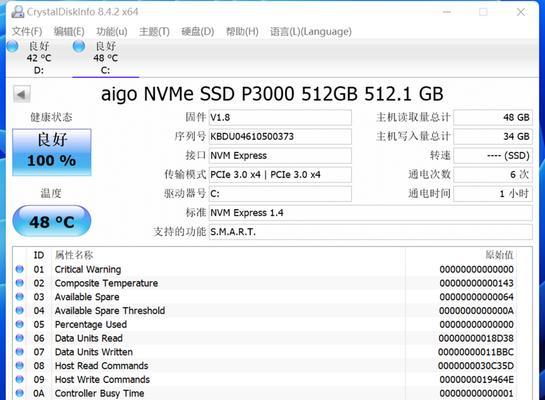Select the Host Write Commands attribute name
545x400 pixels.
pyautogui.click(x=102, y=379)
